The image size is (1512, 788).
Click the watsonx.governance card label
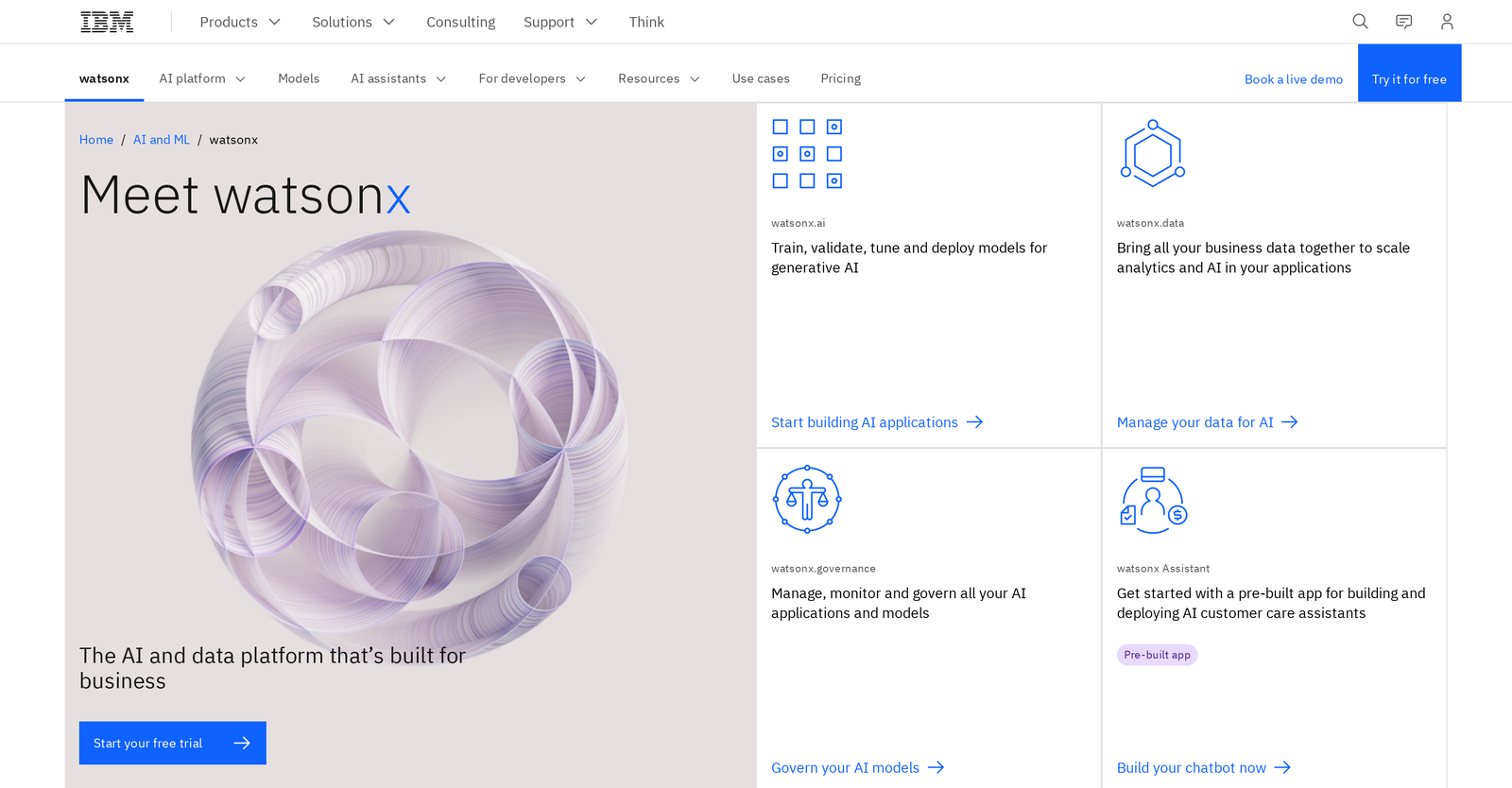point(823,569)
